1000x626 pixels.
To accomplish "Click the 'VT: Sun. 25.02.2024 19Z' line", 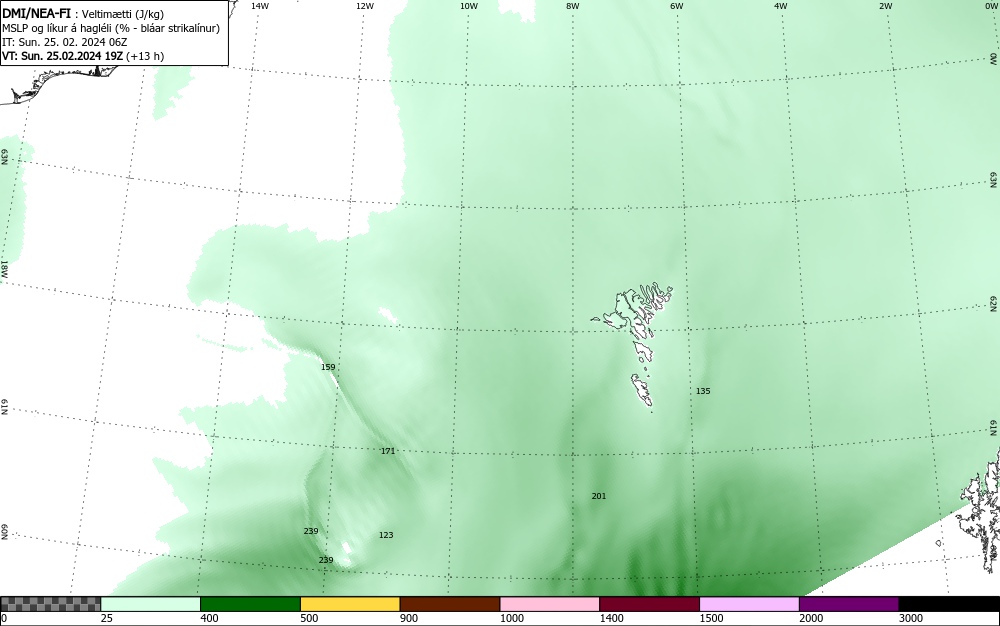I will tap(83, 56).
